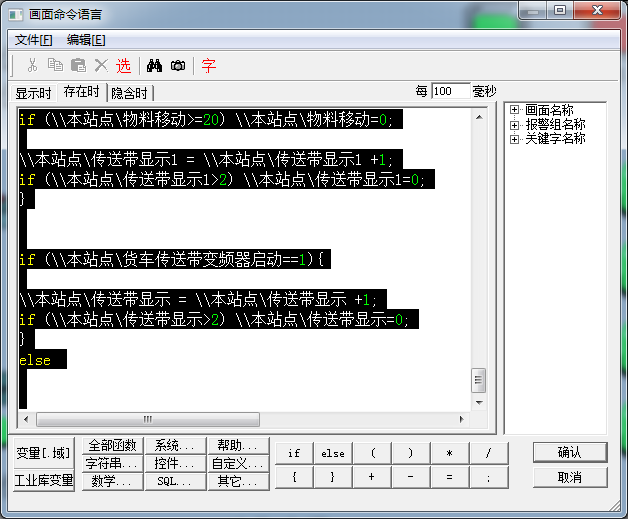Select 关键字名称 tree label

(x=555, y=139)
